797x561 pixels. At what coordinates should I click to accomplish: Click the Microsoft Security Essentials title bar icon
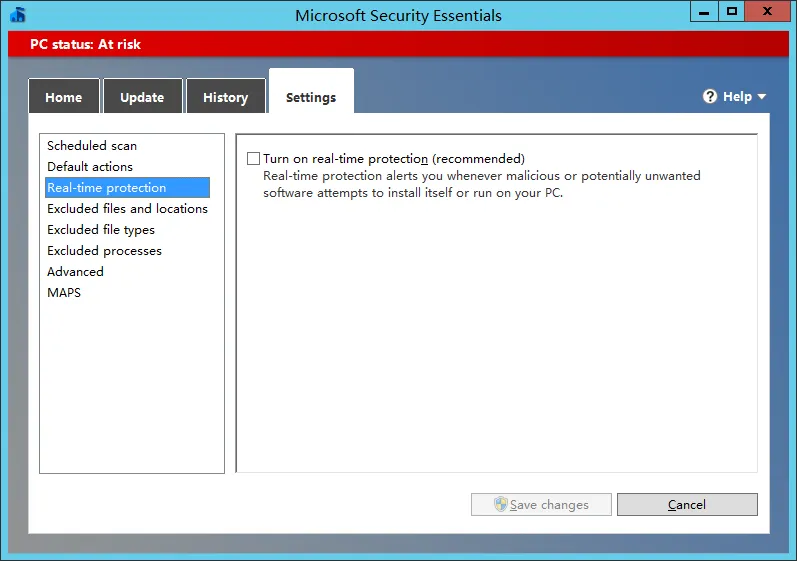click(18, 15)
